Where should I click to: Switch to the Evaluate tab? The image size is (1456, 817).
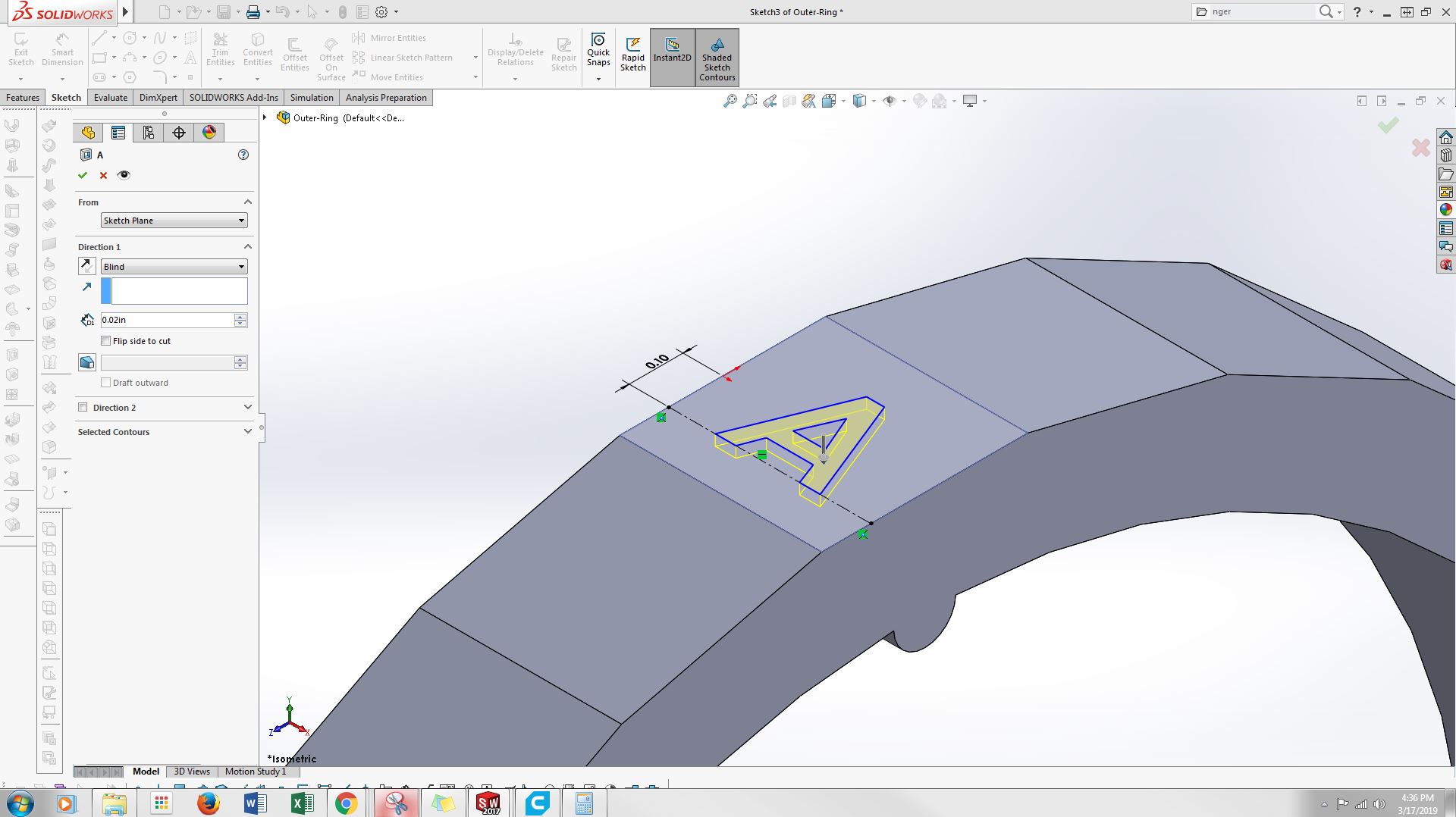(x=111, y=98)
